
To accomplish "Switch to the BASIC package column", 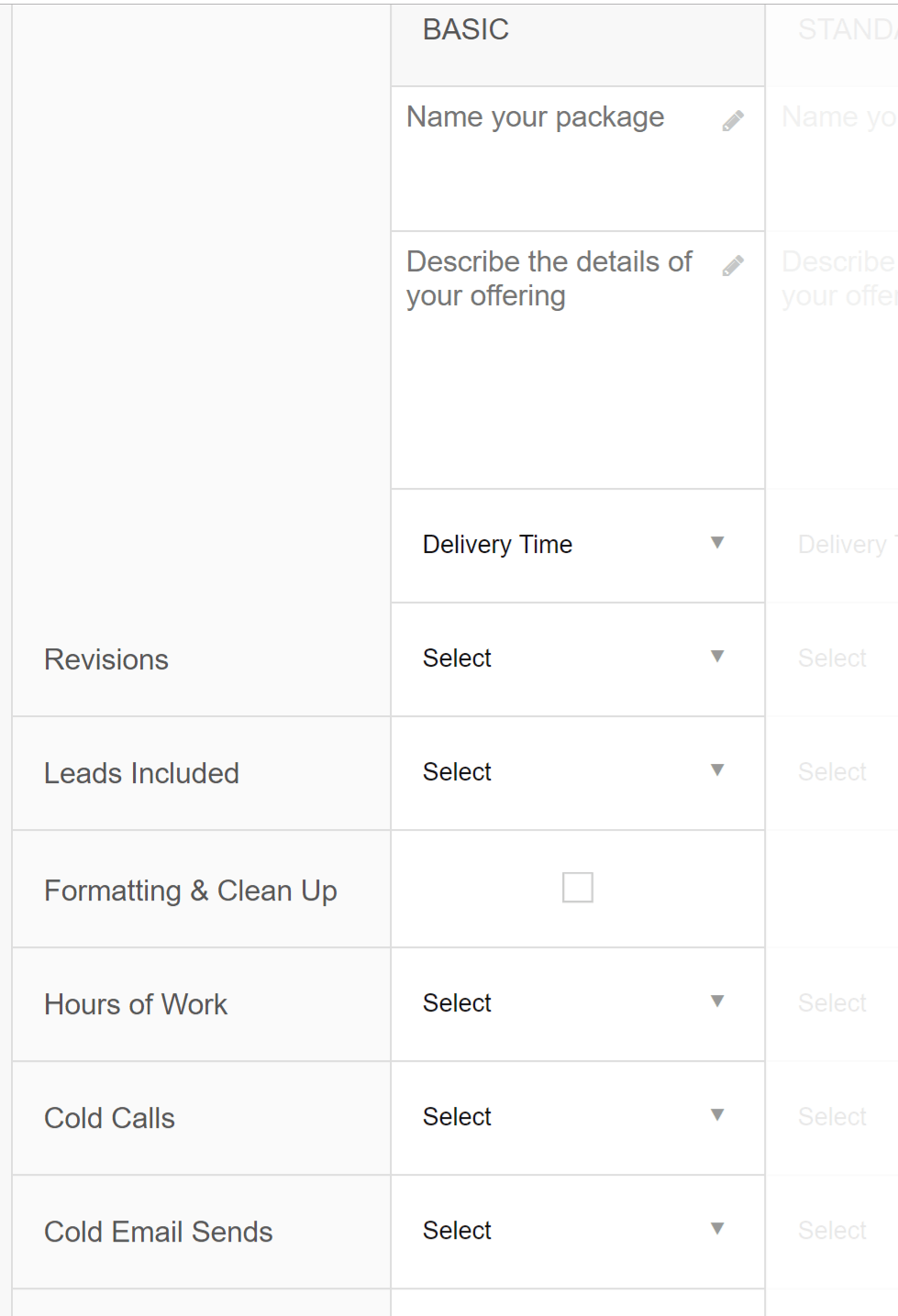I will 466,29.
